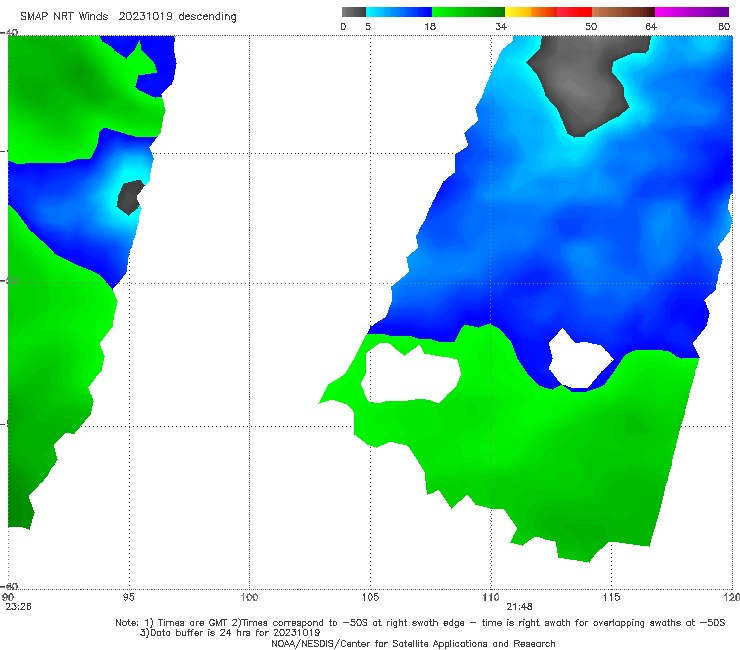The height and width of the screenshot is (650, 740).
Task: Click the color bar label '18'
Action: click(x=430, y=26)
